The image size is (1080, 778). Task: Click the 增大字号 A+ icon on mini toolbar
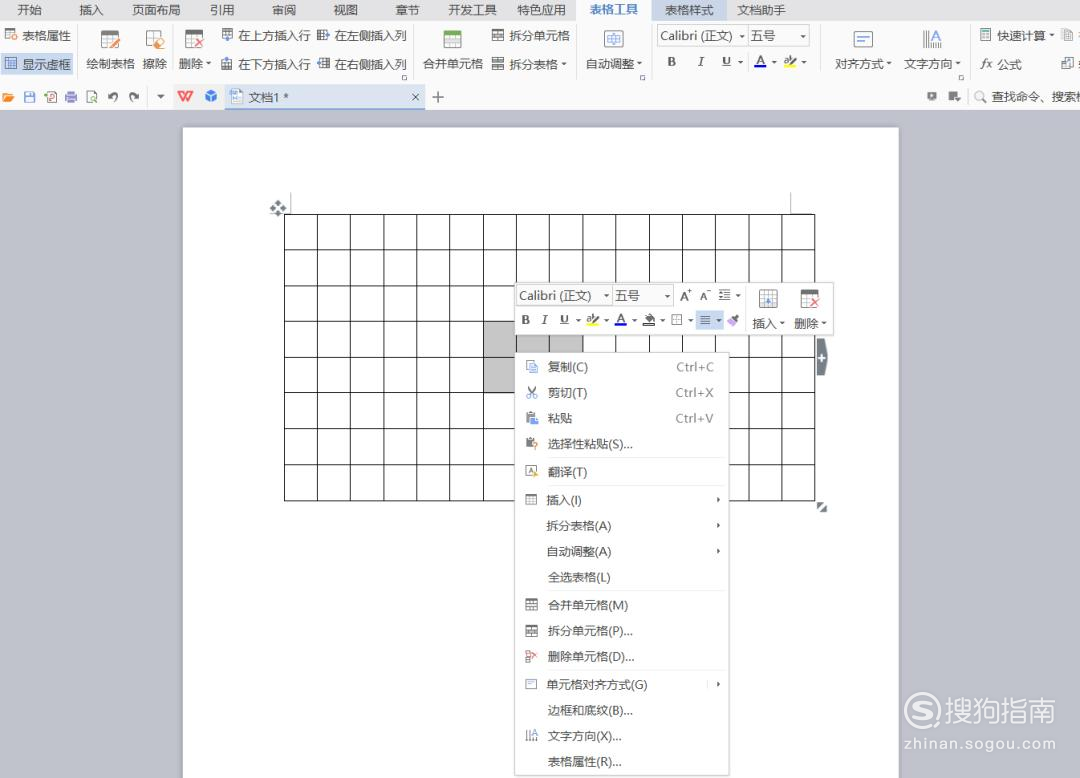(x=685, y=294)
